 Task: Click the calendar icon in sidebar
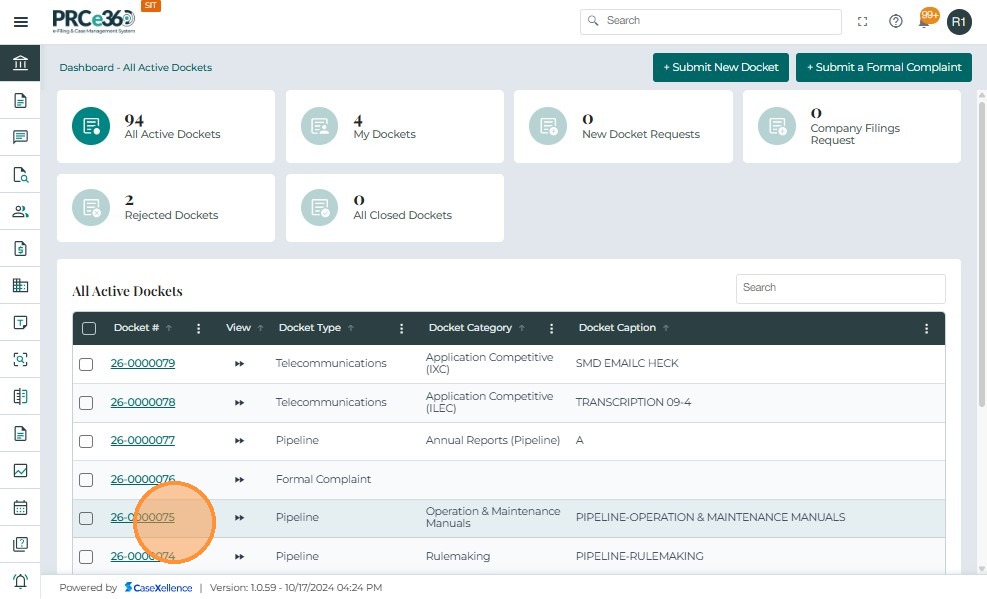pos(20,507)
